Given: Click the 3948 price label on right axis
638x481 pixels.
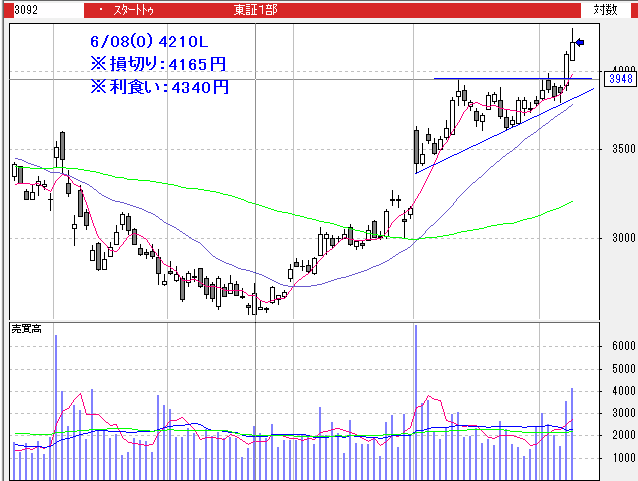Looking at the screenshot, I should pos(622,78).
